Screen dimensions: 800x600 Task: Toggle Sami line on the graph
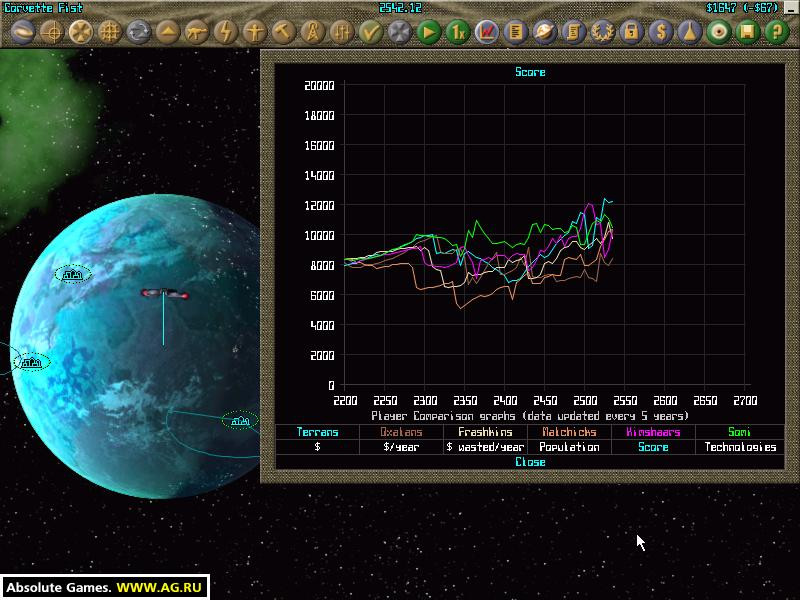pos(739,432)
